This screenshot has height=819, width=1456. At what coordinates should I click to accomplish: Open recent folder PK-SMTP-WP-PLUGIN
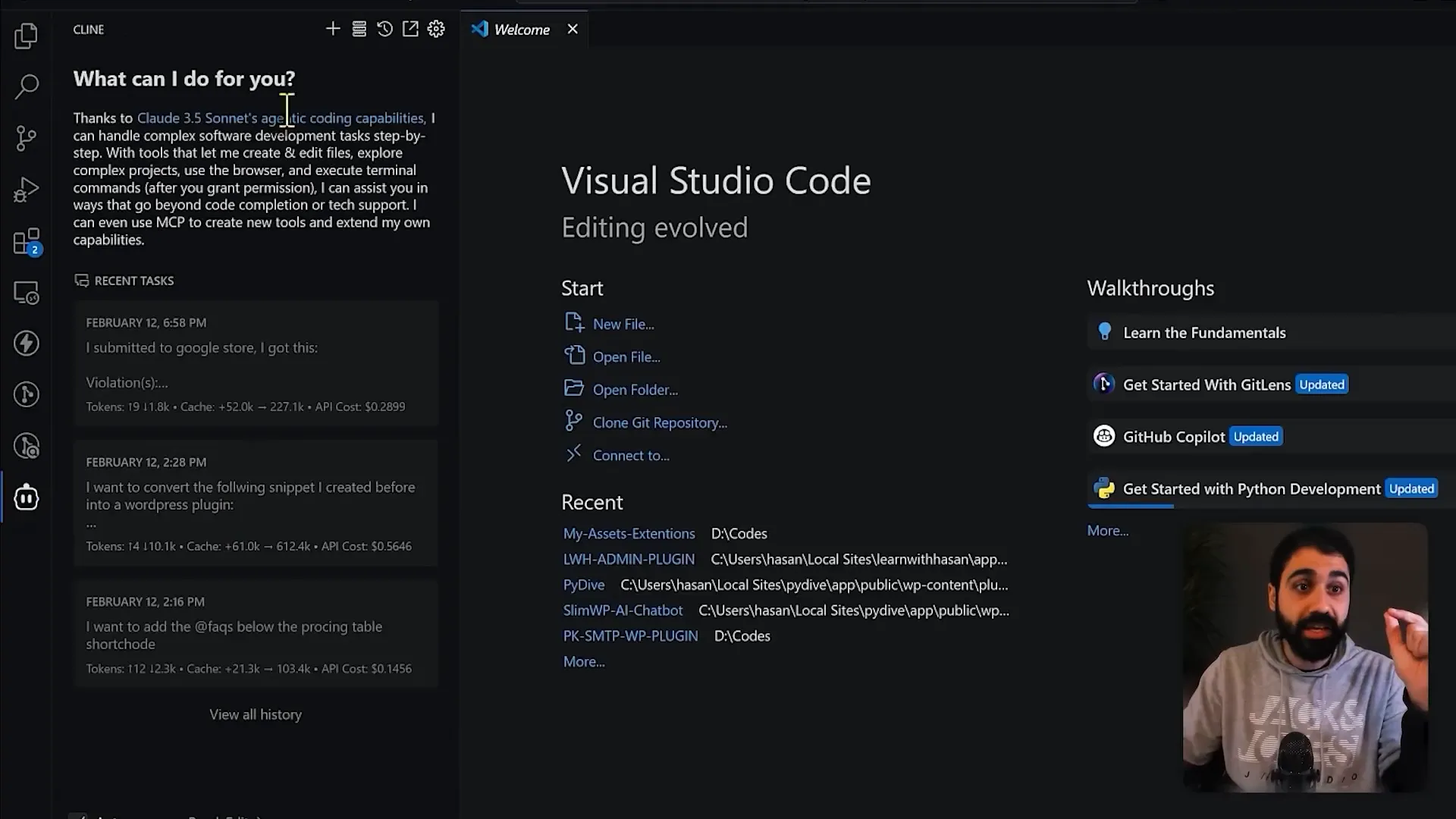click(x=630, y=636)
